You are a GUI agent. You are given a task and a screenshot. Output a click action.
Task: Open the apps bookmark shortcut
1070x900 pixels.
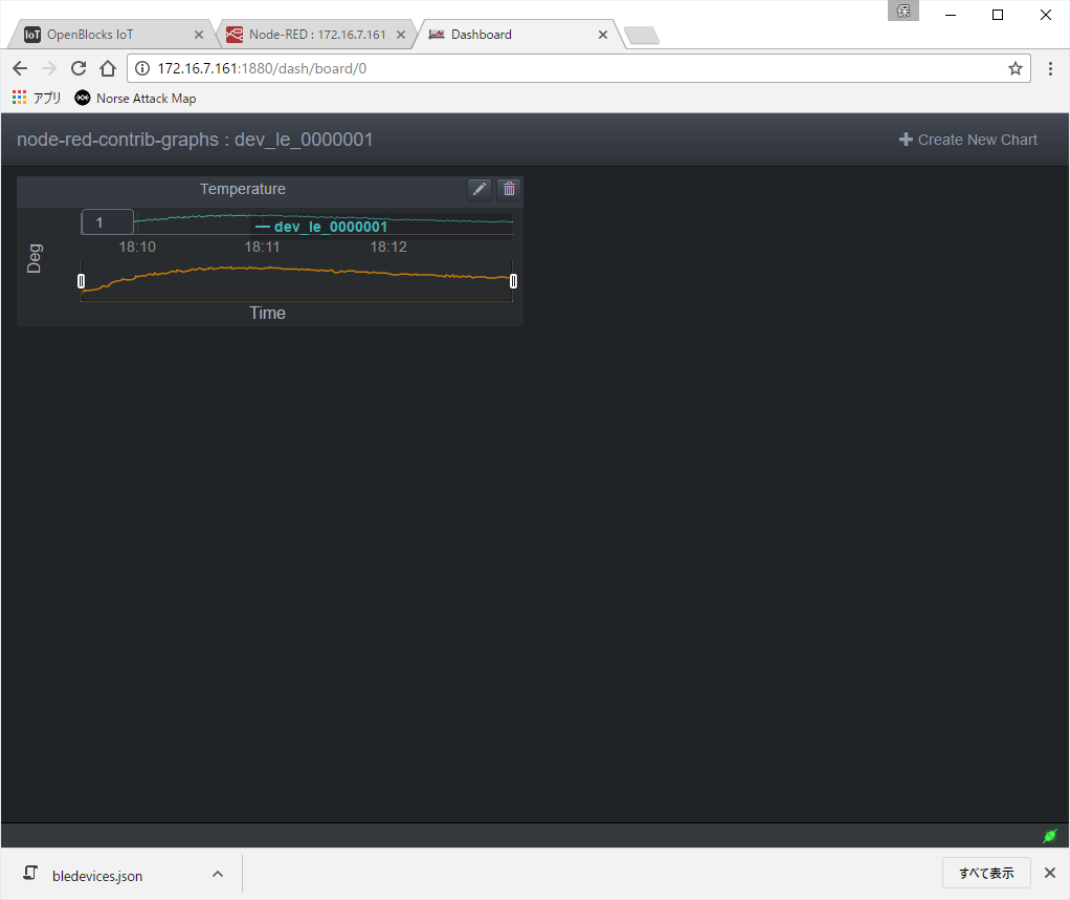point(36,98)
